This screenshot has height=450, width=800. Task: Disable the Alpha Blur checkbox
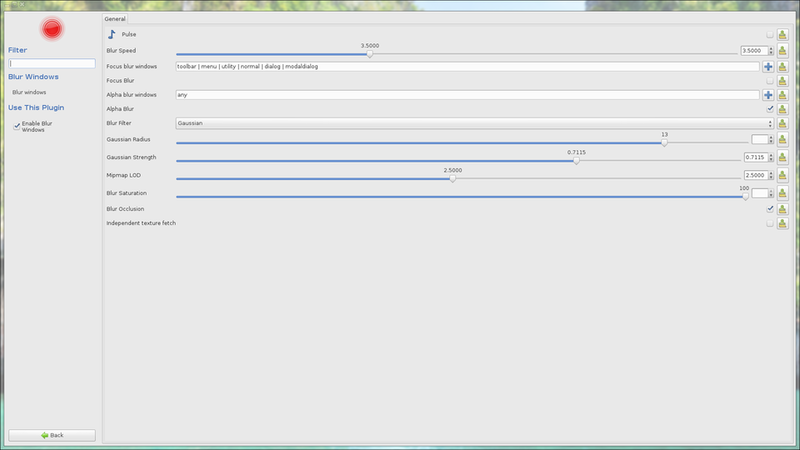[769, 109]
